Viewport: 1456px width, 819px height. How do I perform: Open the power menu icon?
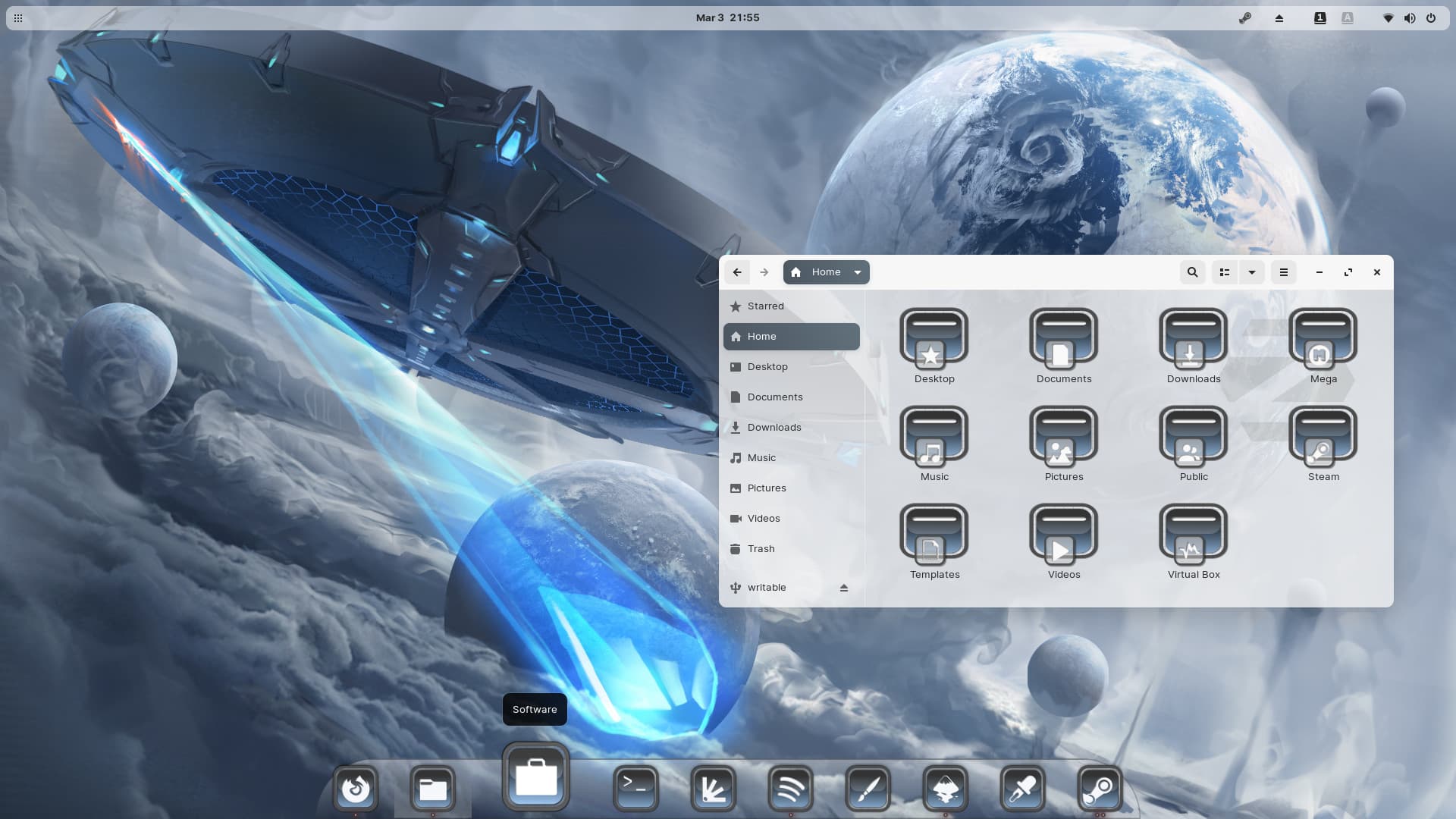pos(1431,17)
